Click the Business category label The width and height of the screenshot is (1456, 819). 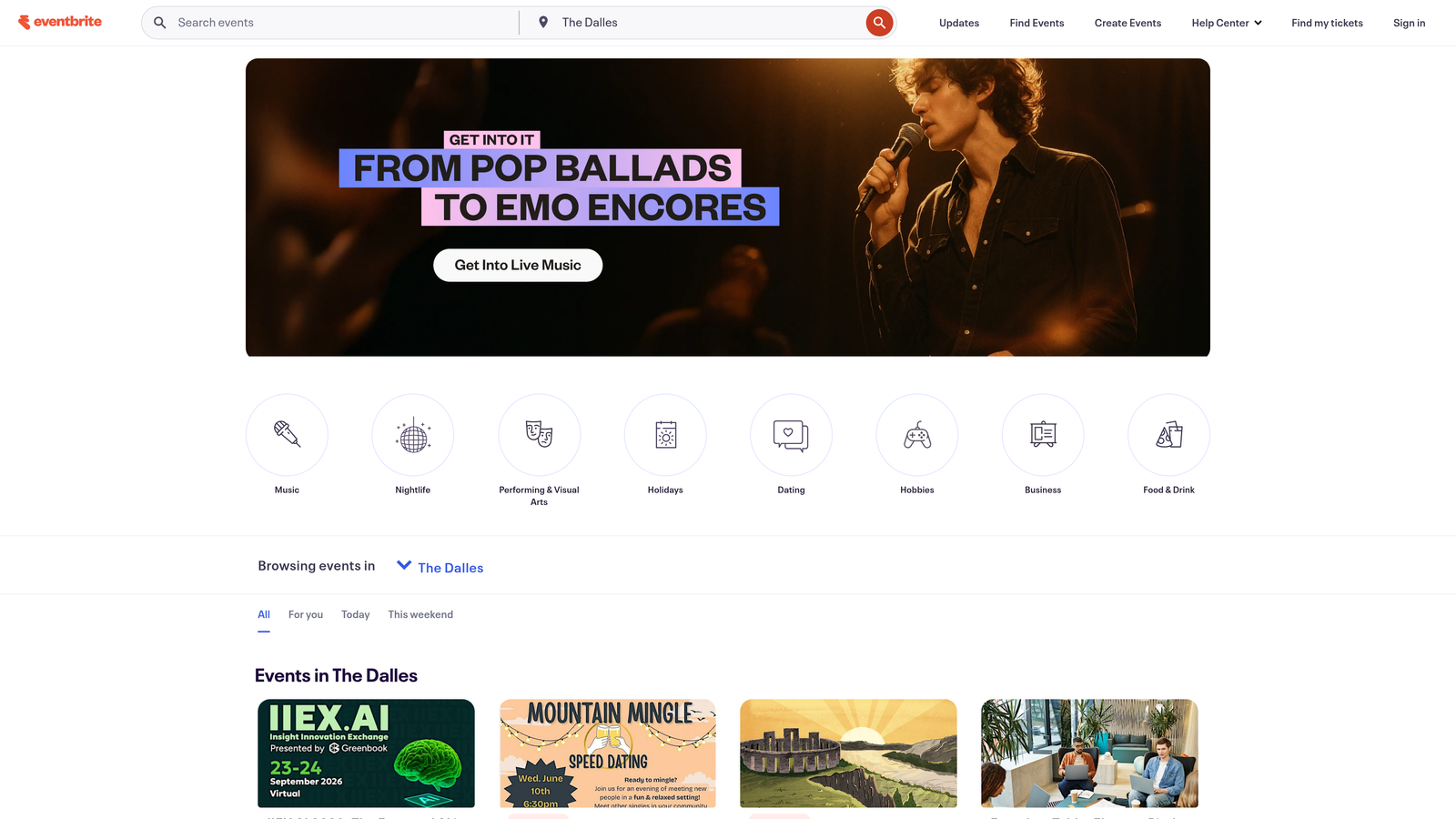(1043, 490)
